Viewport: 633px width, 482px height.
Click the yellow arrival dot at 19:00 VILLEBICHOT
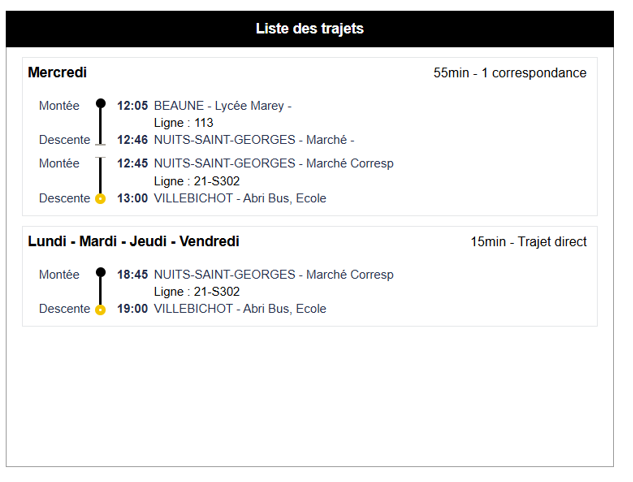click(x=100, y=310)
